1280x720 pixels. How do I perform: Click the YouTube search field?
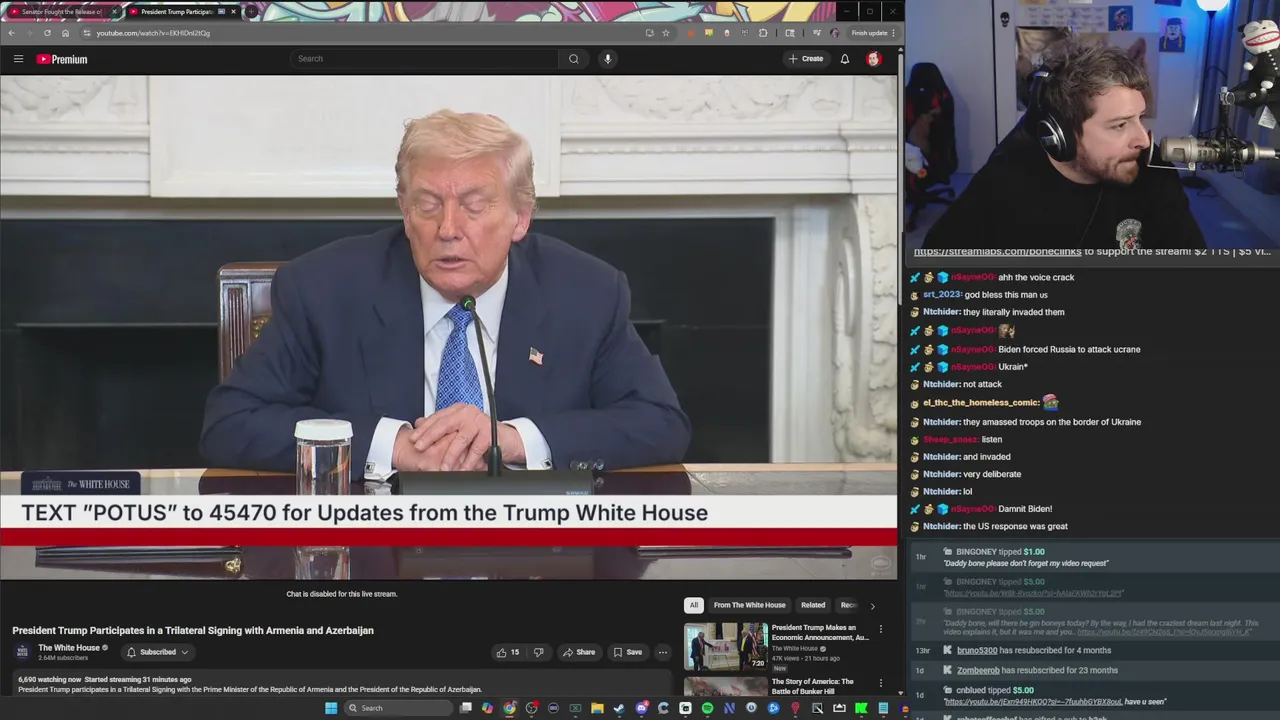point(424,59)
